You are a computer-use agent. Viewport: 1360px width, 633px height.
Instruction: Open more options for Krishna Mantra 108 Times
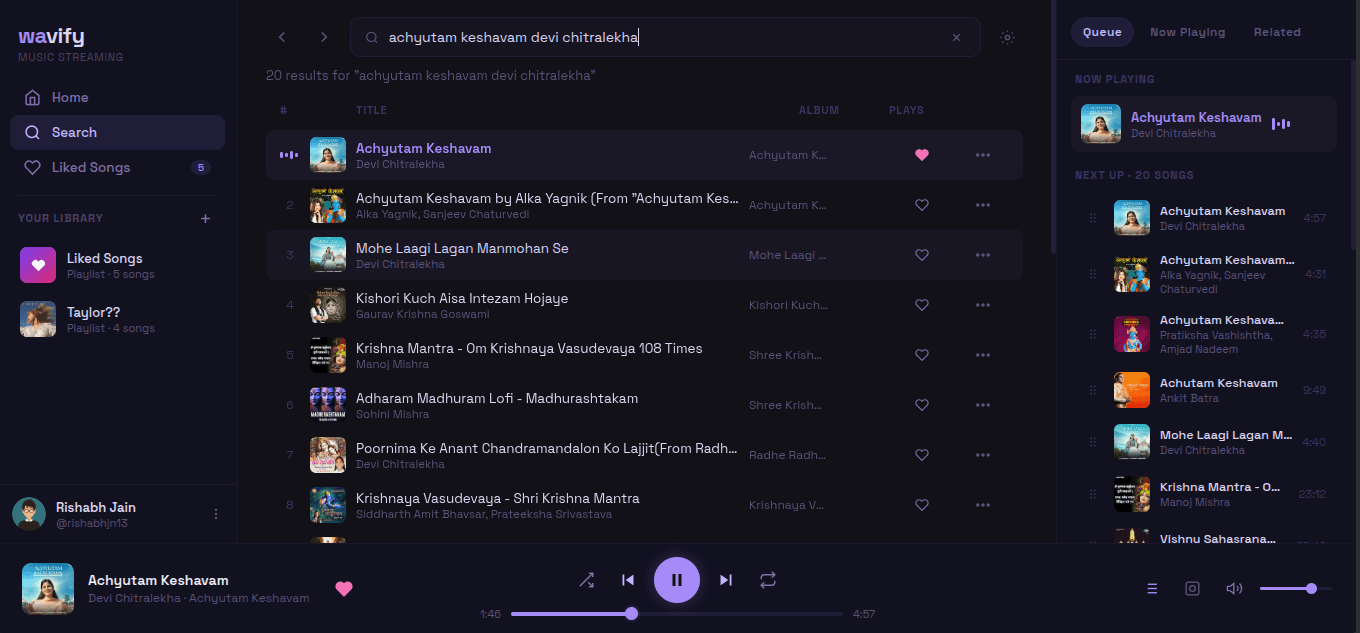click(x=983, y=355)
